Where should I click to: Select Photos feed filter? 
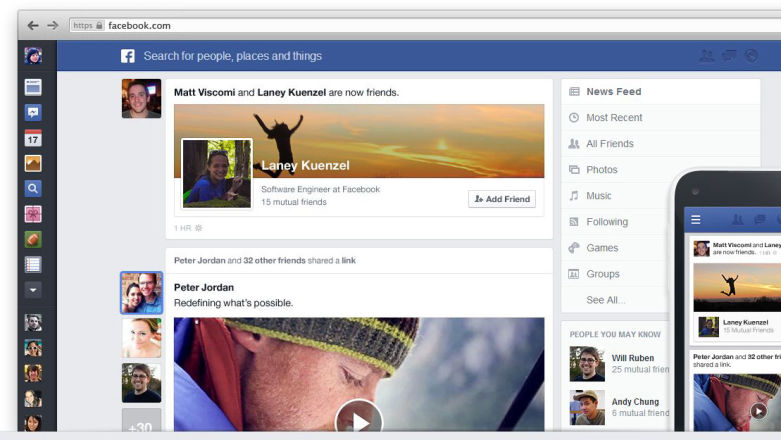click(618, 169)
